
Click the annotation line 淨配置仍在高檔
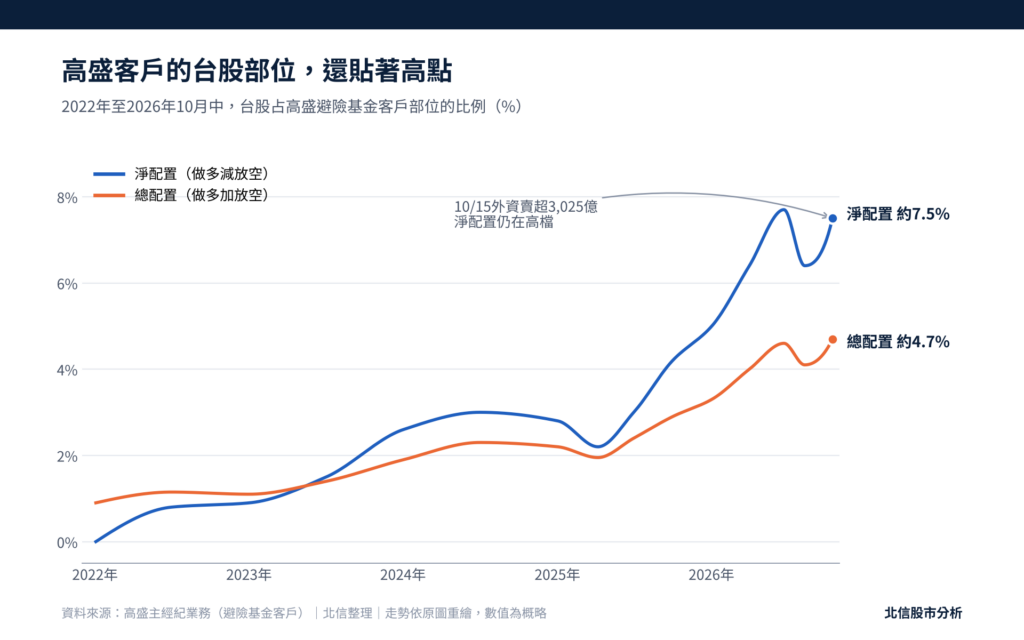tap(504, 222)
